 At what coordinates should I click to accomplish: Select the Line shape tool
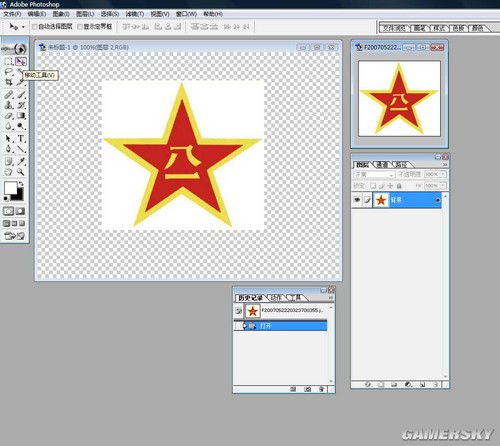pos(21,149)
